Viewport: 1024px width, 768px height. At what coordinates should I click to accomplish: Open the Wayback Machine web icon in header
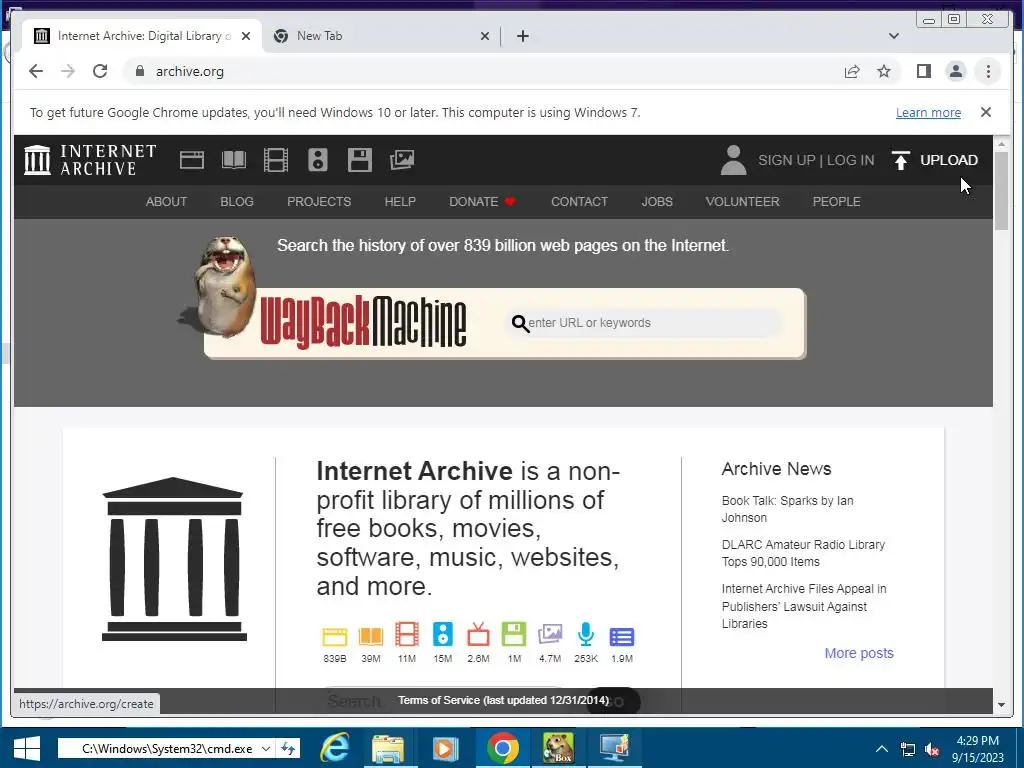coord(191,160)
